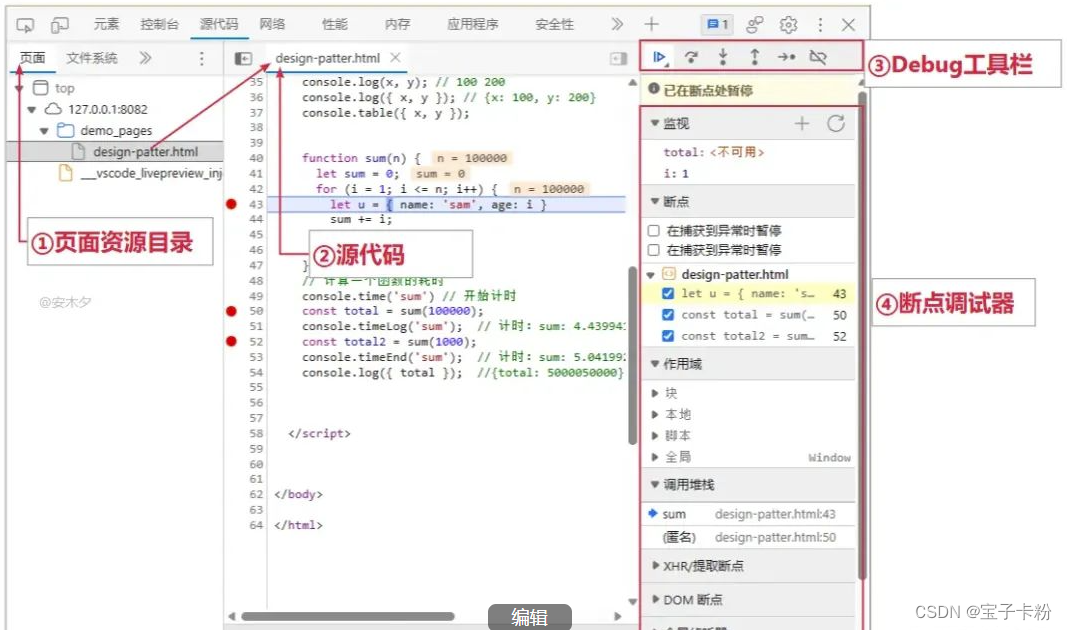Remove the breakpoint dot on line 43
The width and height of the screenshot is (1067, 630).
(x=231, y=204)
